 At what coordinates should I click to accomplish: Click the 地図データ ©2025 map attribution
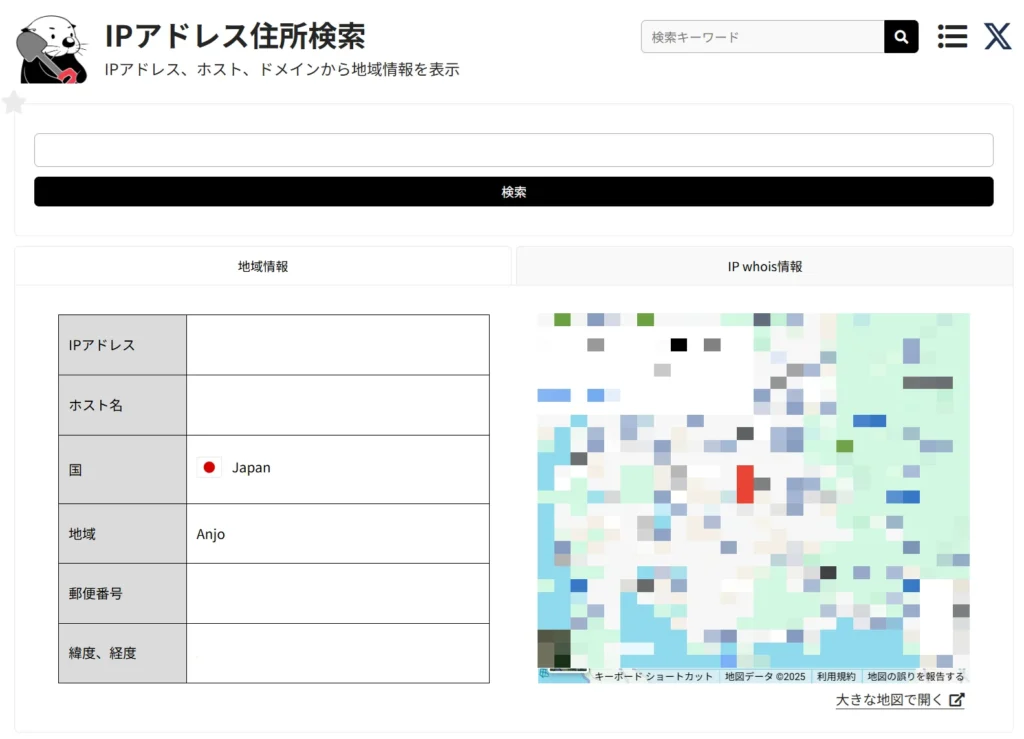pyautogui.click(x=765, y=677)
